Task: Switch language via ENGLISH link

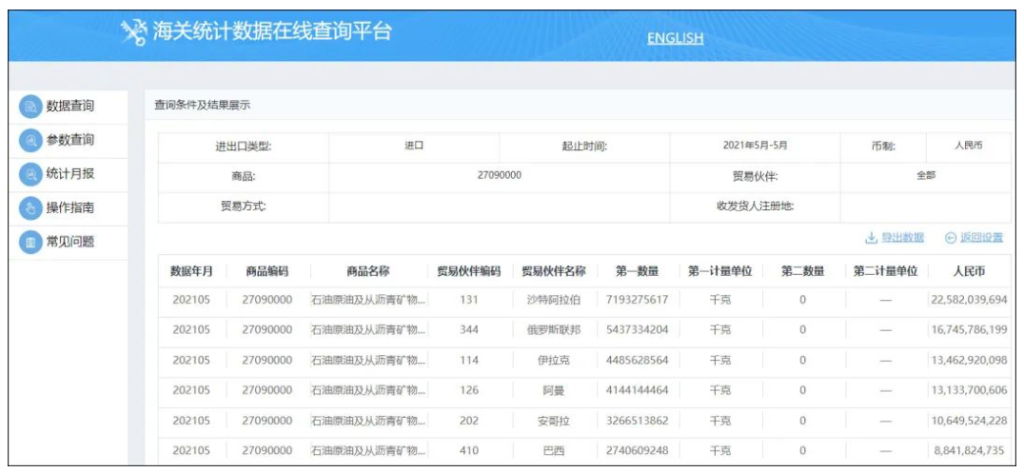Action: (675, 39)
